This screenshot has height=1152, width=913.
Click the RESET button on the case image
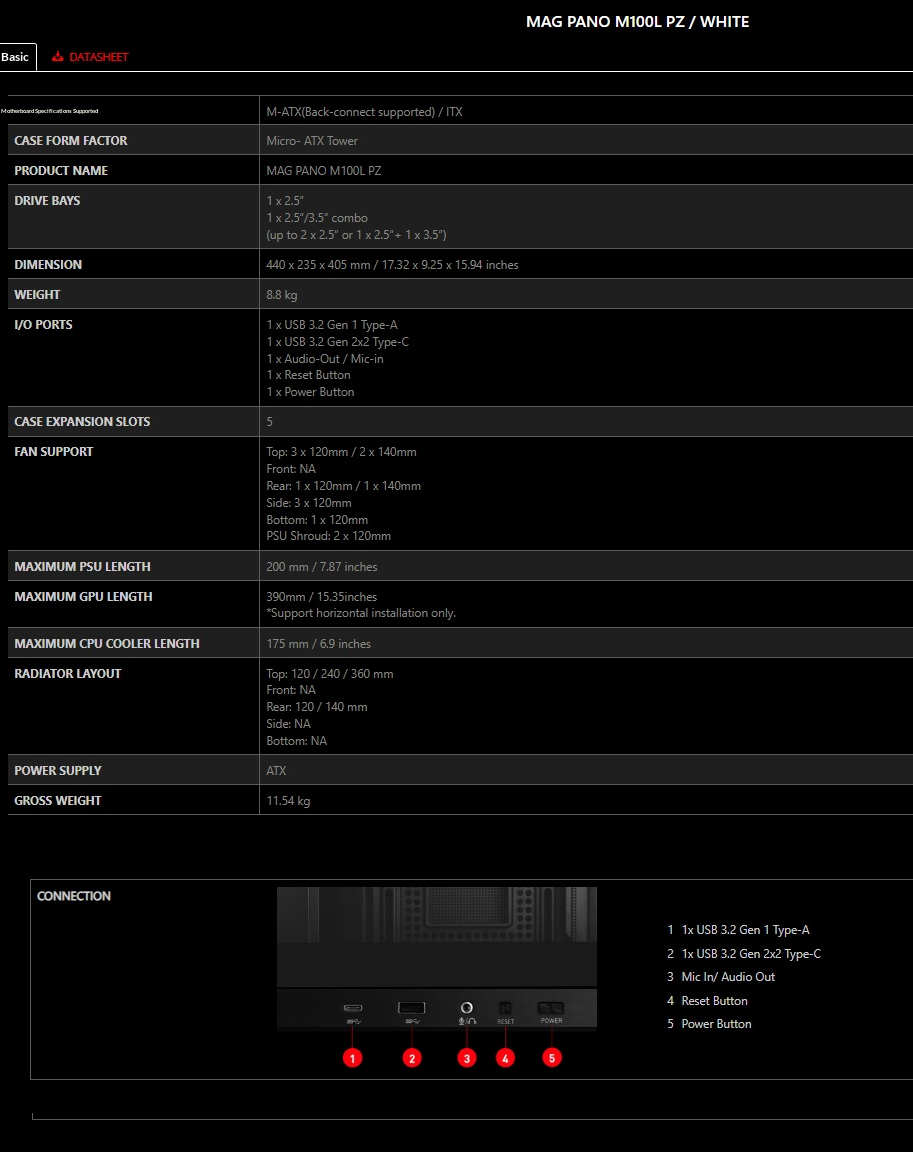(505, 1009)
